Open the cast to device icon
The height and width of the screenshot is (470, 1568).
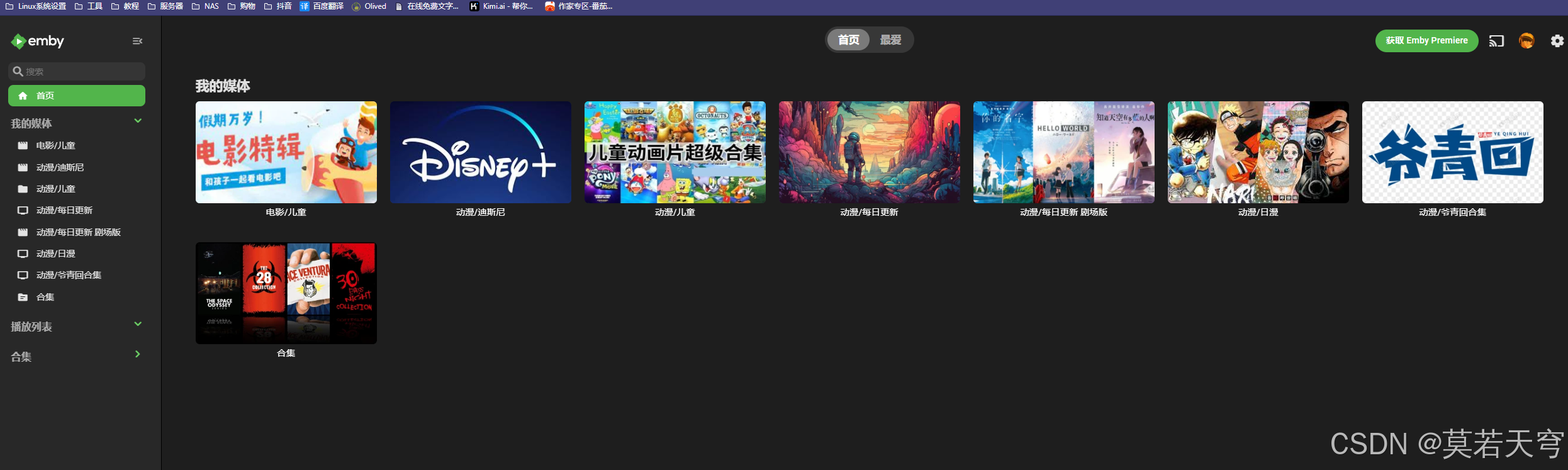tap(1496, 41)
